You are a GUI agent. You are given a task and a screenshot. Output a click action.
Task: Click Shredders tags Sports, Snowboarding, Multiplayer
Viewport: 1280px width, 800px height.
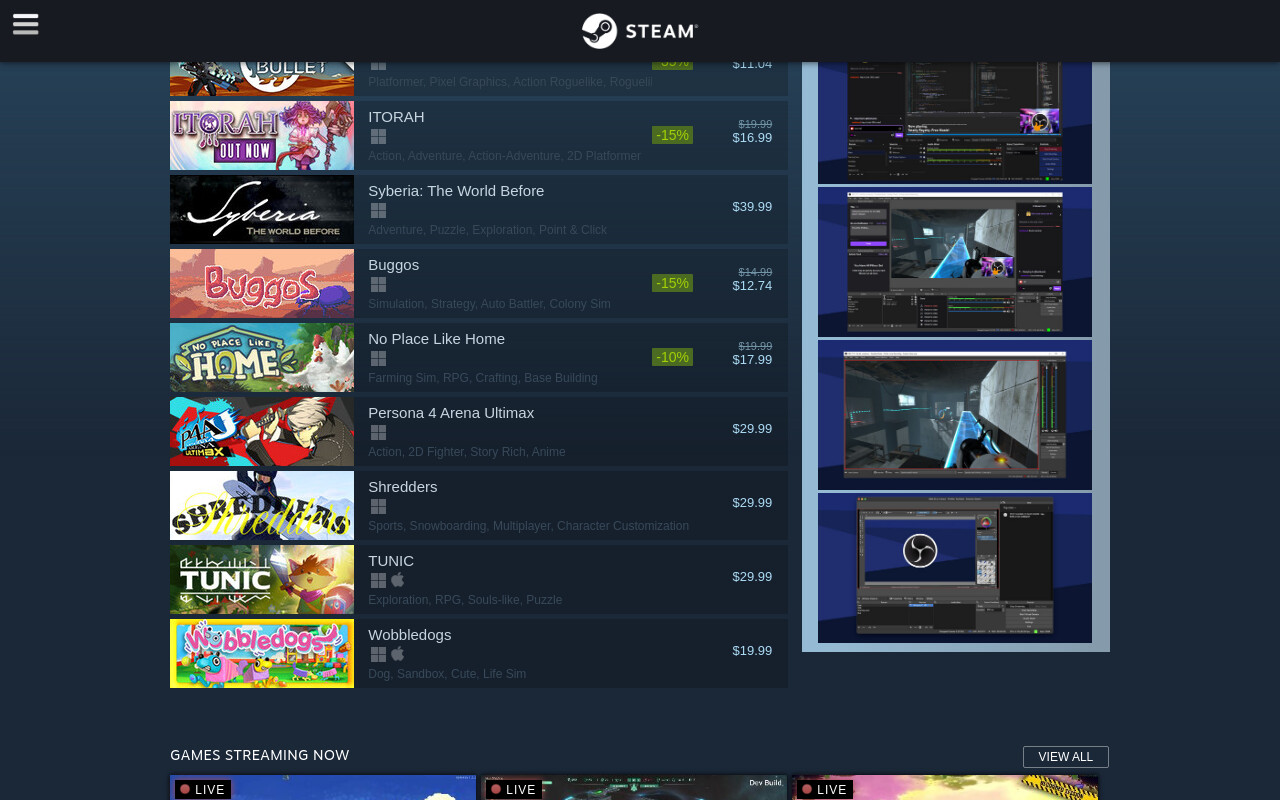528,526
